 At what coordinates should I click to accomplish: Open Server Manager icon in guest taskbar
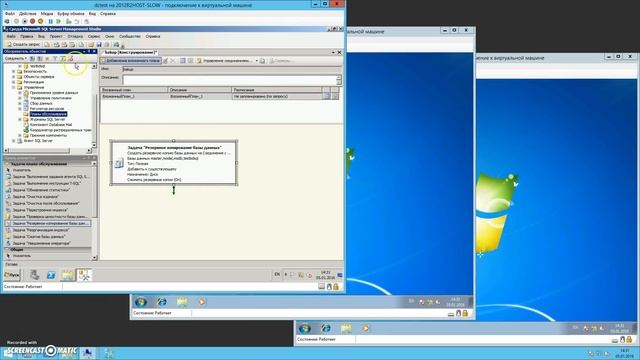click(34, 275)
